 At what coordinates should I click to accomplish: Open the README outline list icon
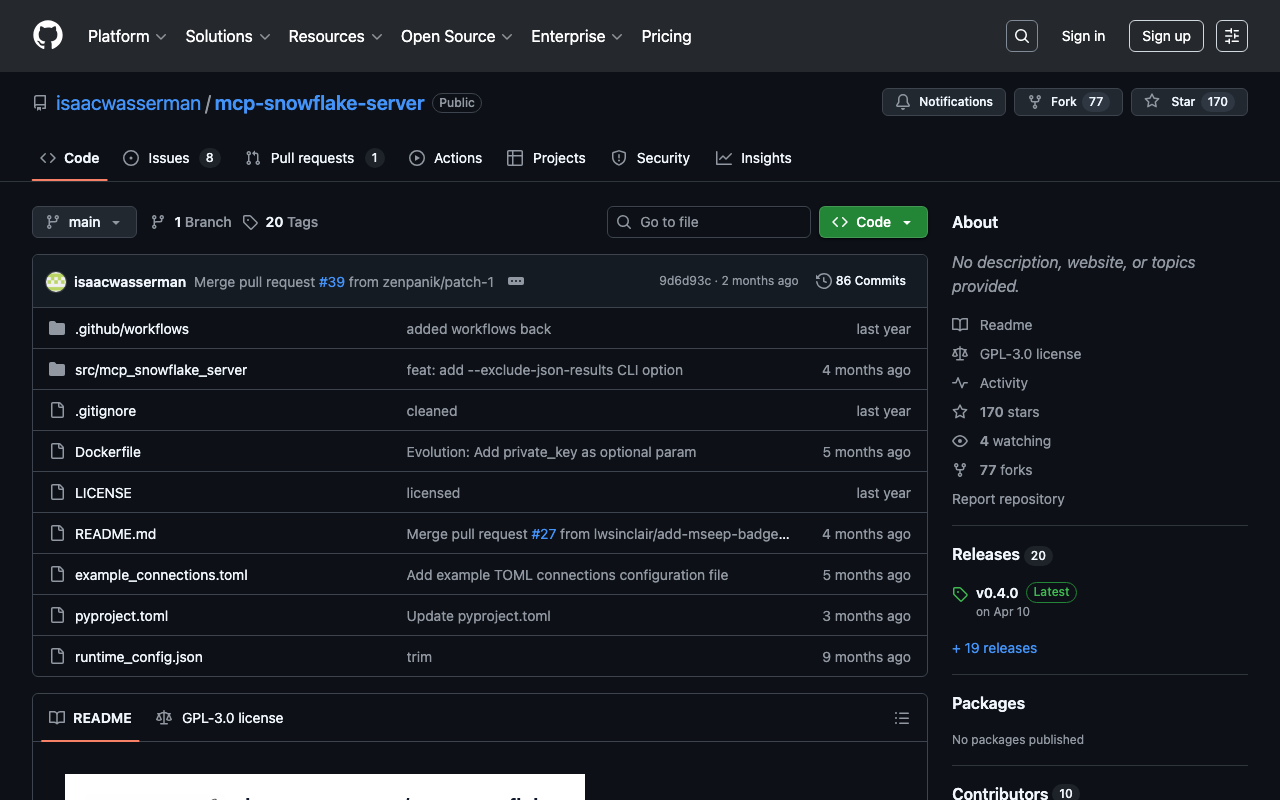(901, 718)
